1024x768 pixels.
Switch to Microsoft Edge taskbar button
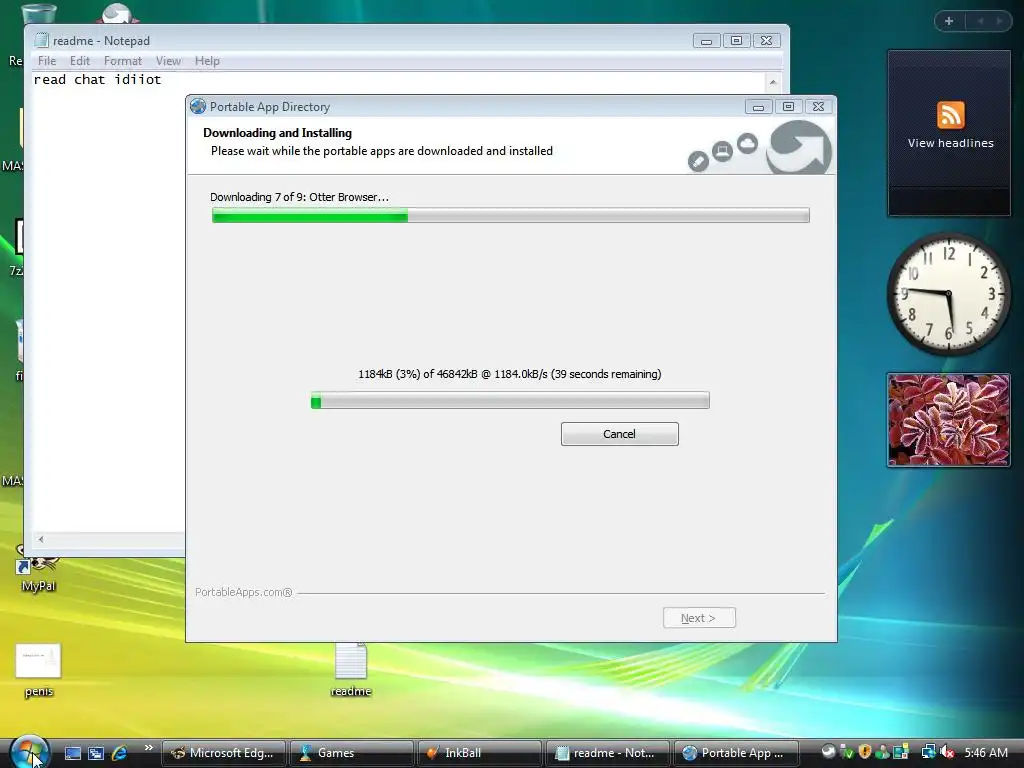(223, 753)
